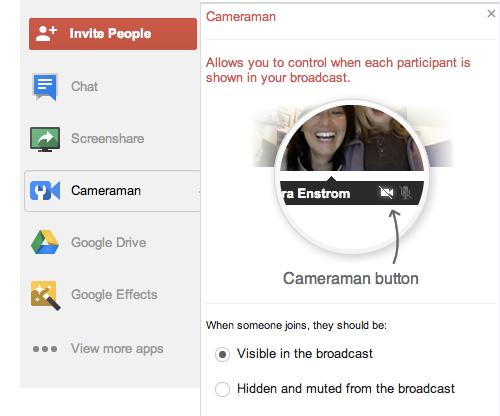Open the Chat sidebar item

(84, 87)
